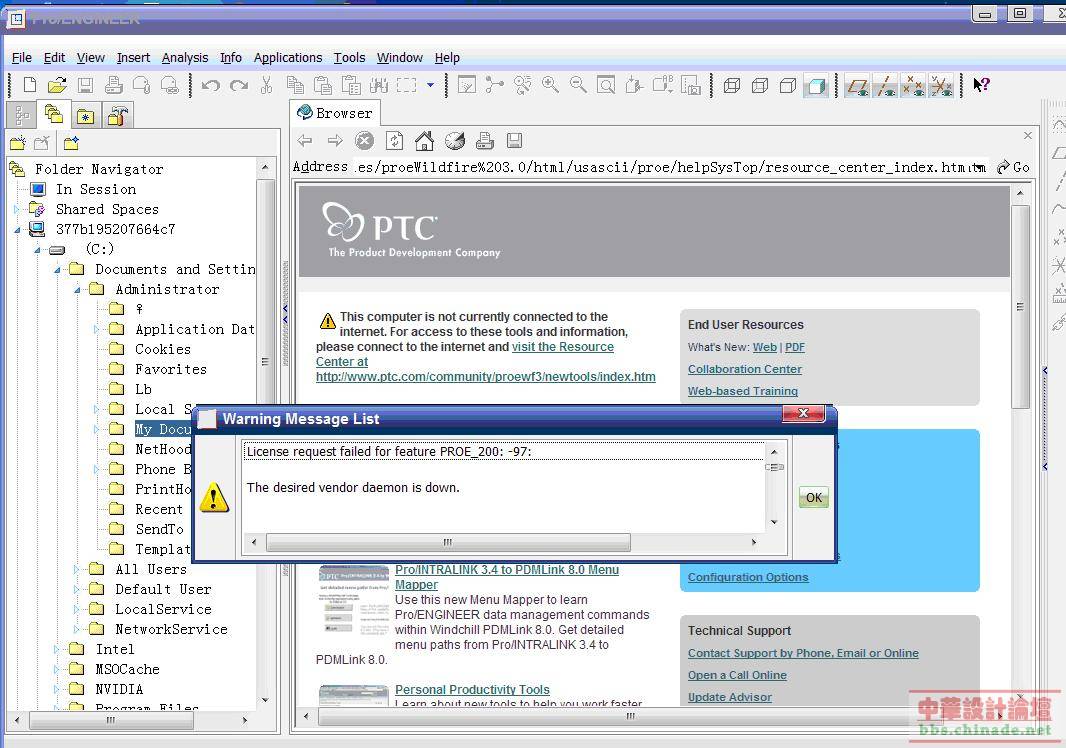Toggle datum points display
This screenshot has height=748, width=1066.
pyautogui.click(x=913, y=86)
